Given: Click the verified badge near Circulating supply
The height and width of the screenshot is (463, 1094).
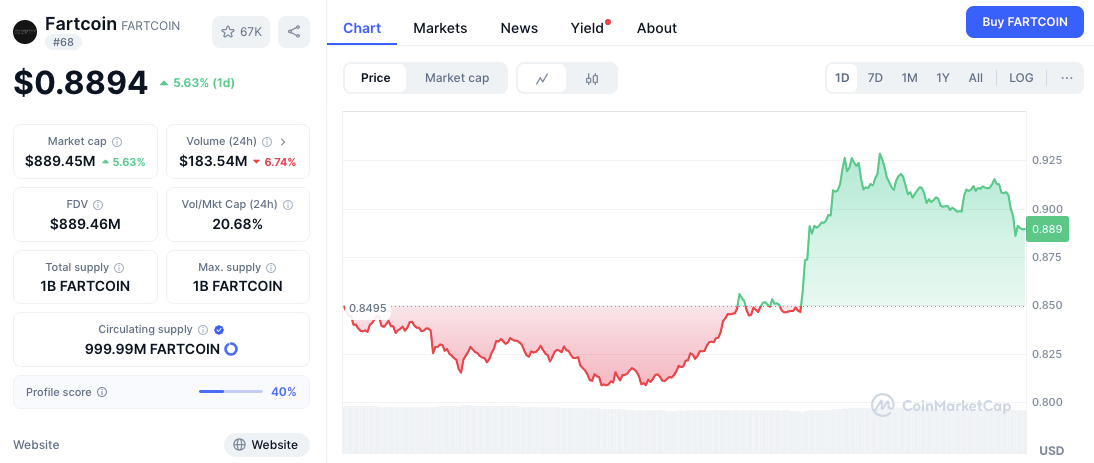Looking at the screenshot, I should click(x=219, y=329).
